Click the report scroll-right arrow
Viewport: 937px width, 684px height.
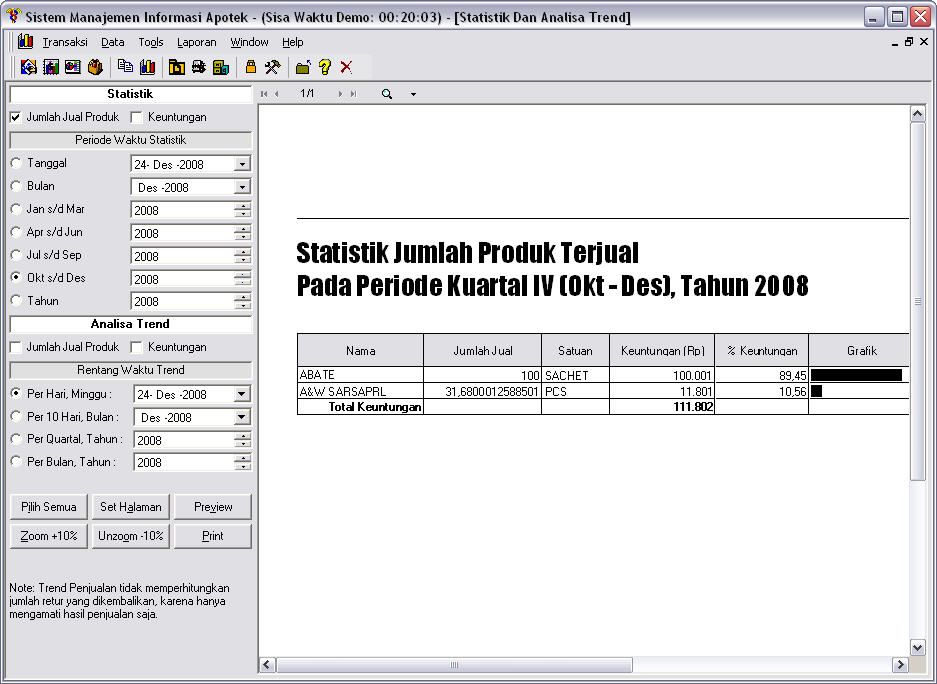900,665
